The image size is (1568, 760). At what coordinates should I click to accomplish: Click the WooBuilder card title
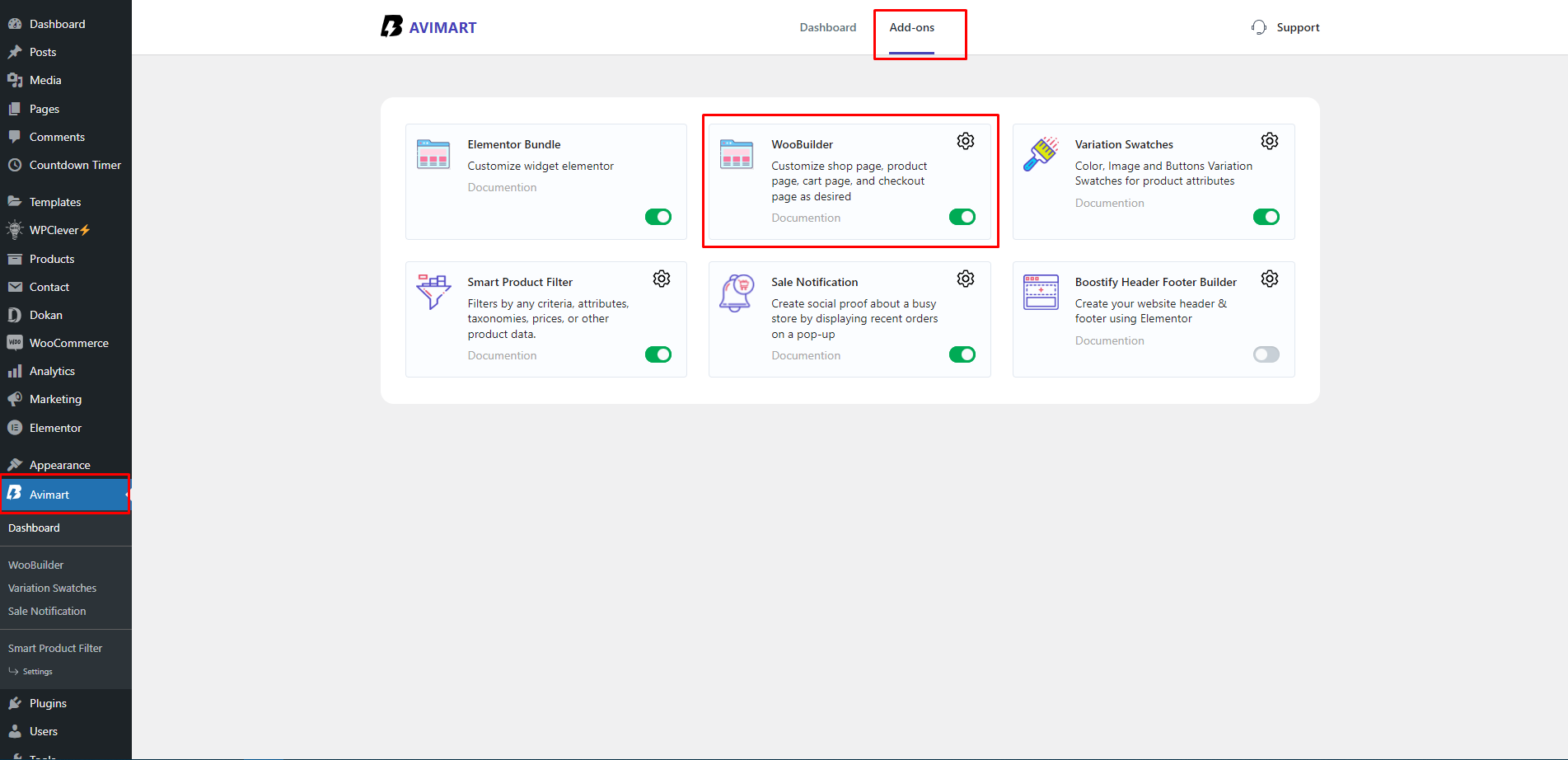802,144
